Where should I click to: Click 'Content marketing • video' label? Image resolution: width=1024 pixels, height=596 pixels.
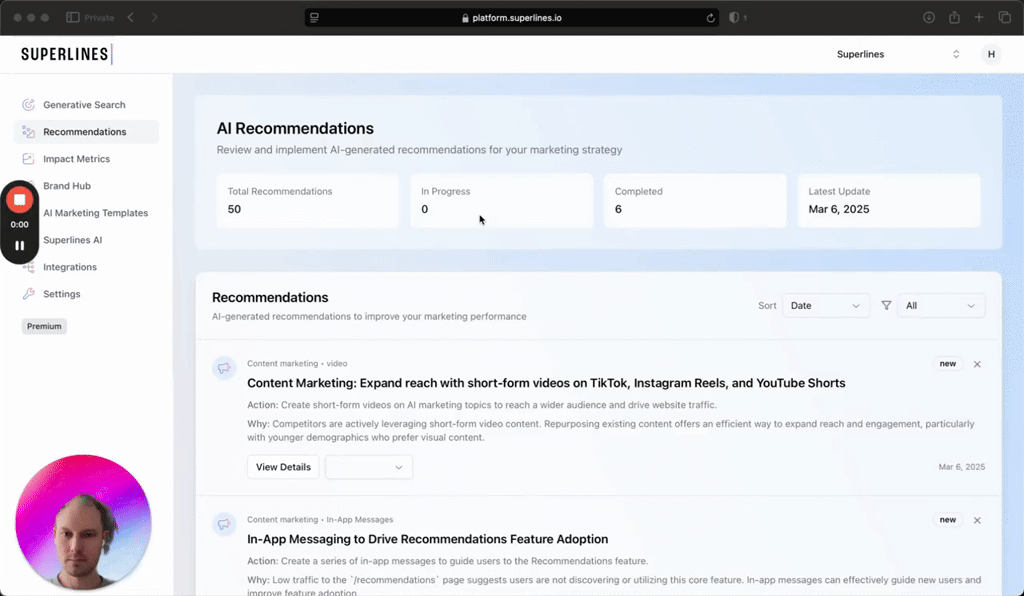(297, 364)
